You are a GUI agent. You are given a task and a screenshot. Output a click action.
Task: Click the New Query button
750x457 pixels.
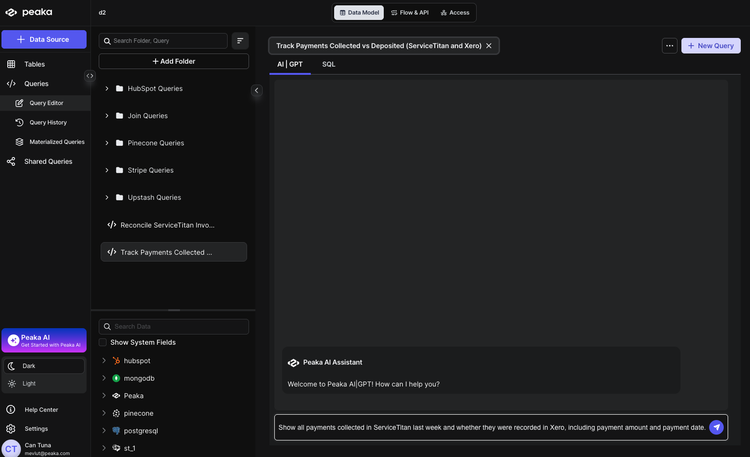[x=711, y=46]
